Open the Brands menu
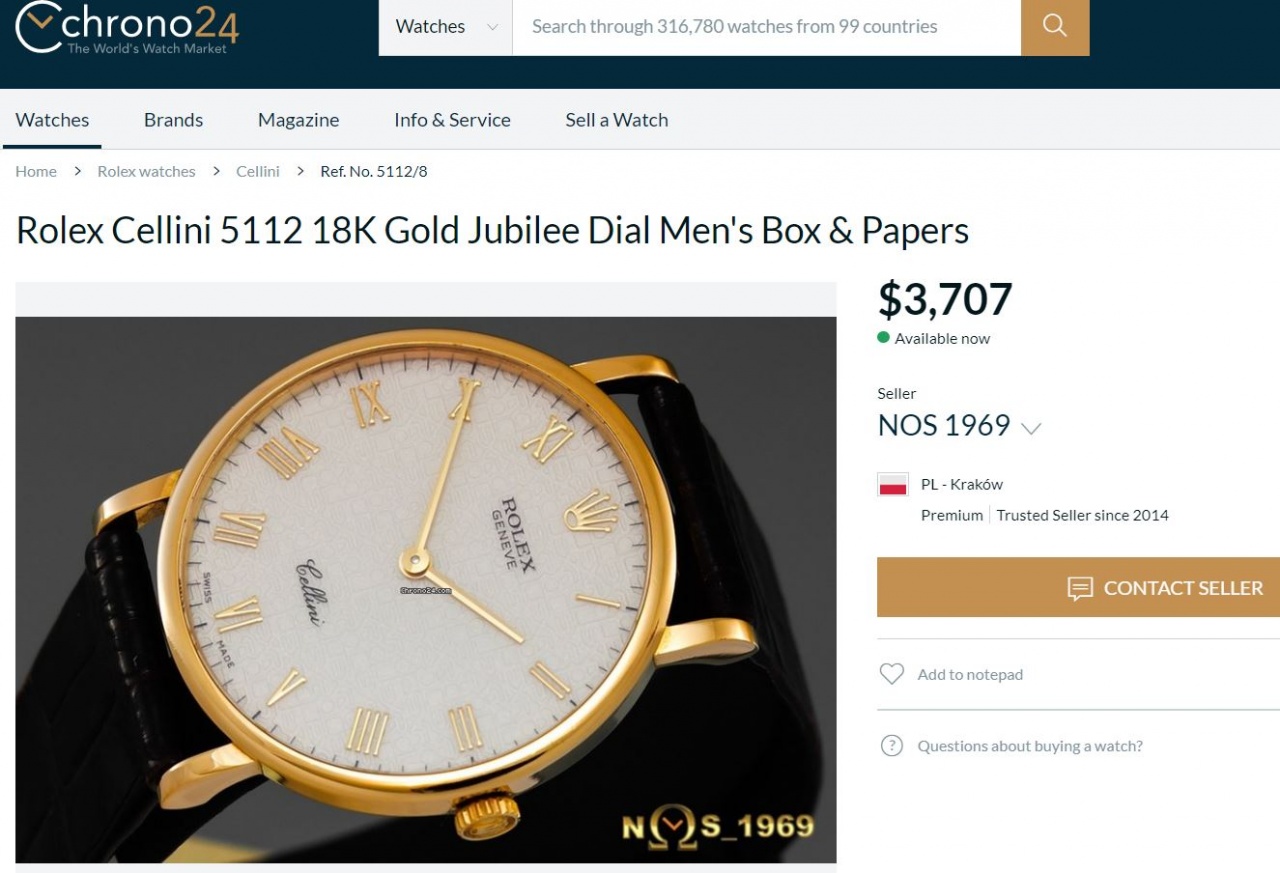 tap(173, 120)
